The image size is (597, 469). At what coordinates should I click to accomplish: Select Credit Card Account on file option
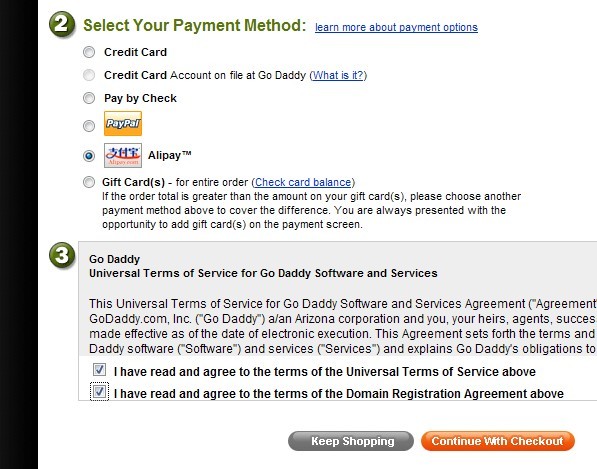(x=89, y=75)
